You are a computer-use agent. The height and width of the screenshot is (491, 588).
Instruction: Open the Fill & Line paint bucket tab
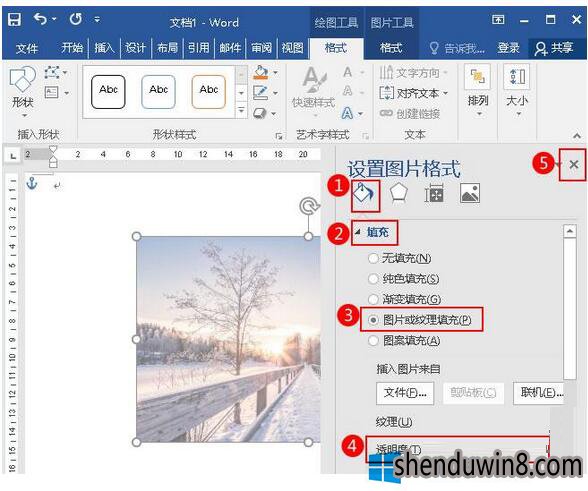pyautogui.click(x=364, y=194)
